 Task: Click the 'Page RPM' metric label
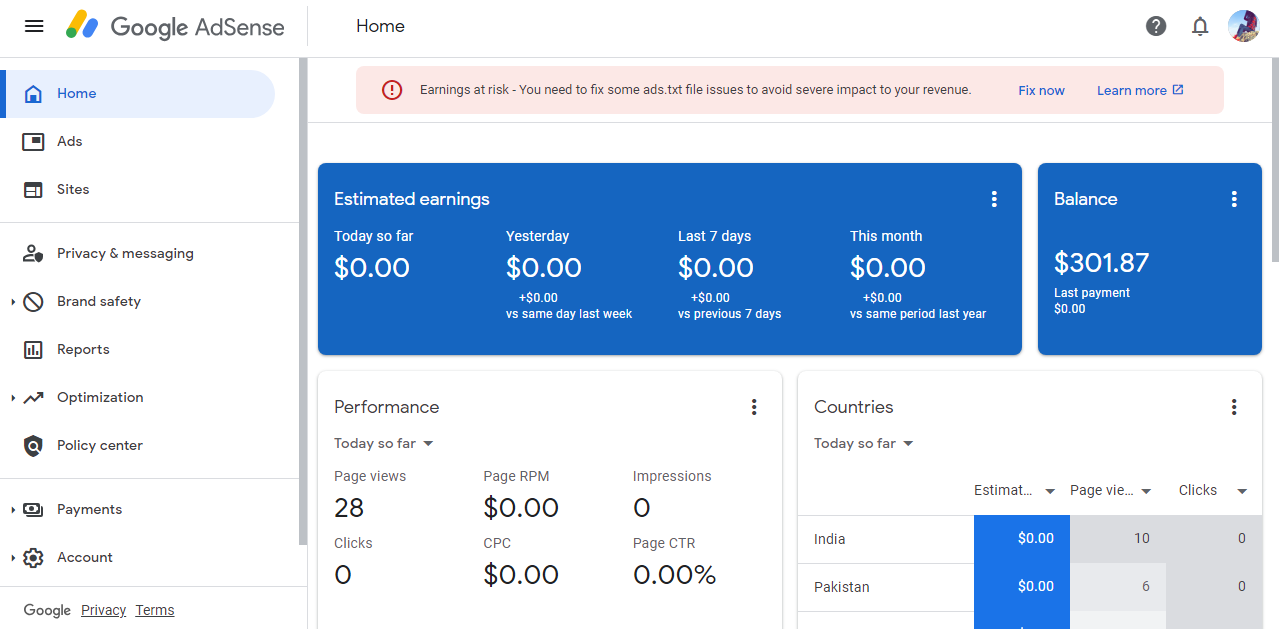click(516, 476)
